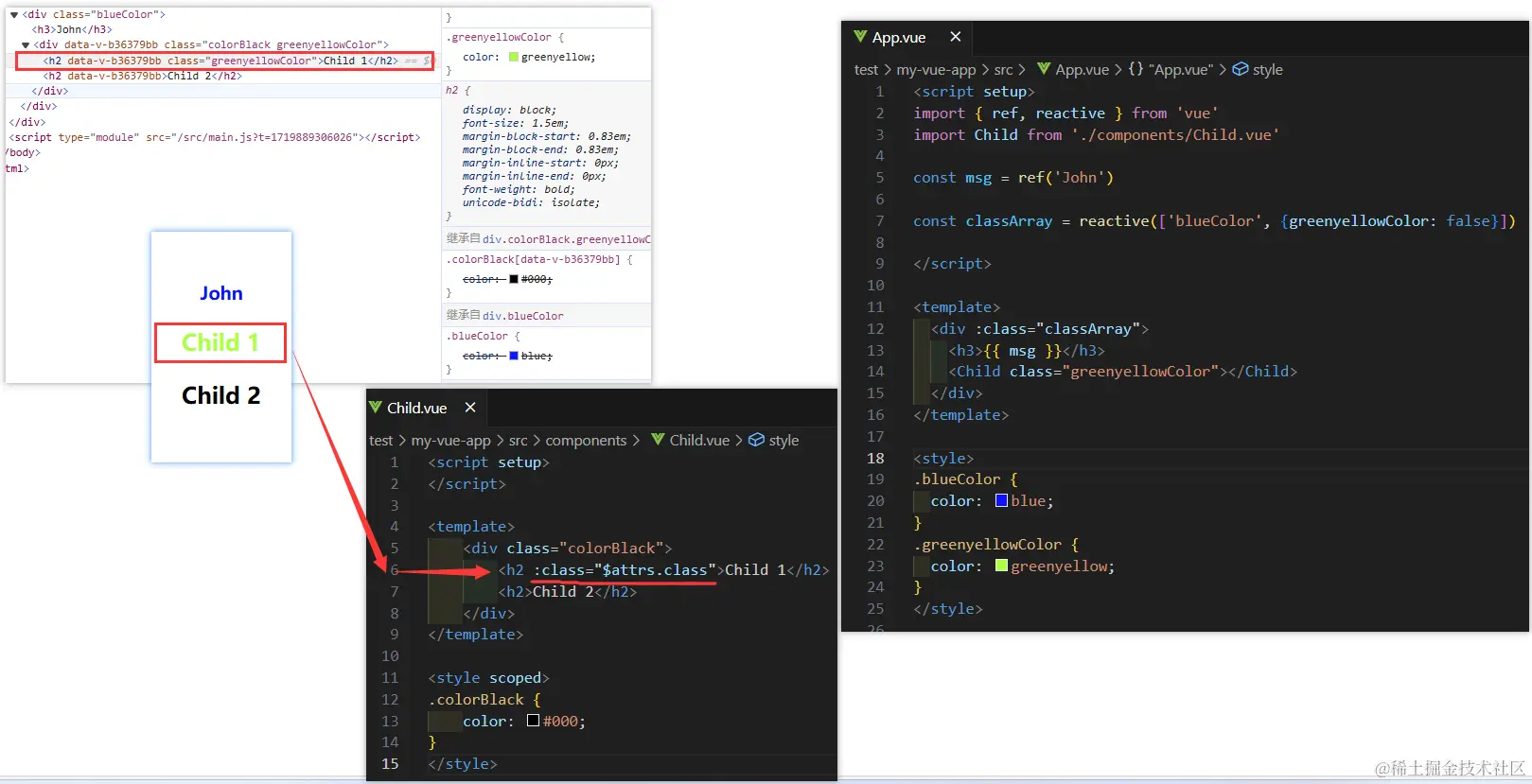The height and width of the screenshot is (784, 1532).
Task: Click .greenyellowColor selector in styles pane
Action: pyautogui.click(x=499, y=37)
